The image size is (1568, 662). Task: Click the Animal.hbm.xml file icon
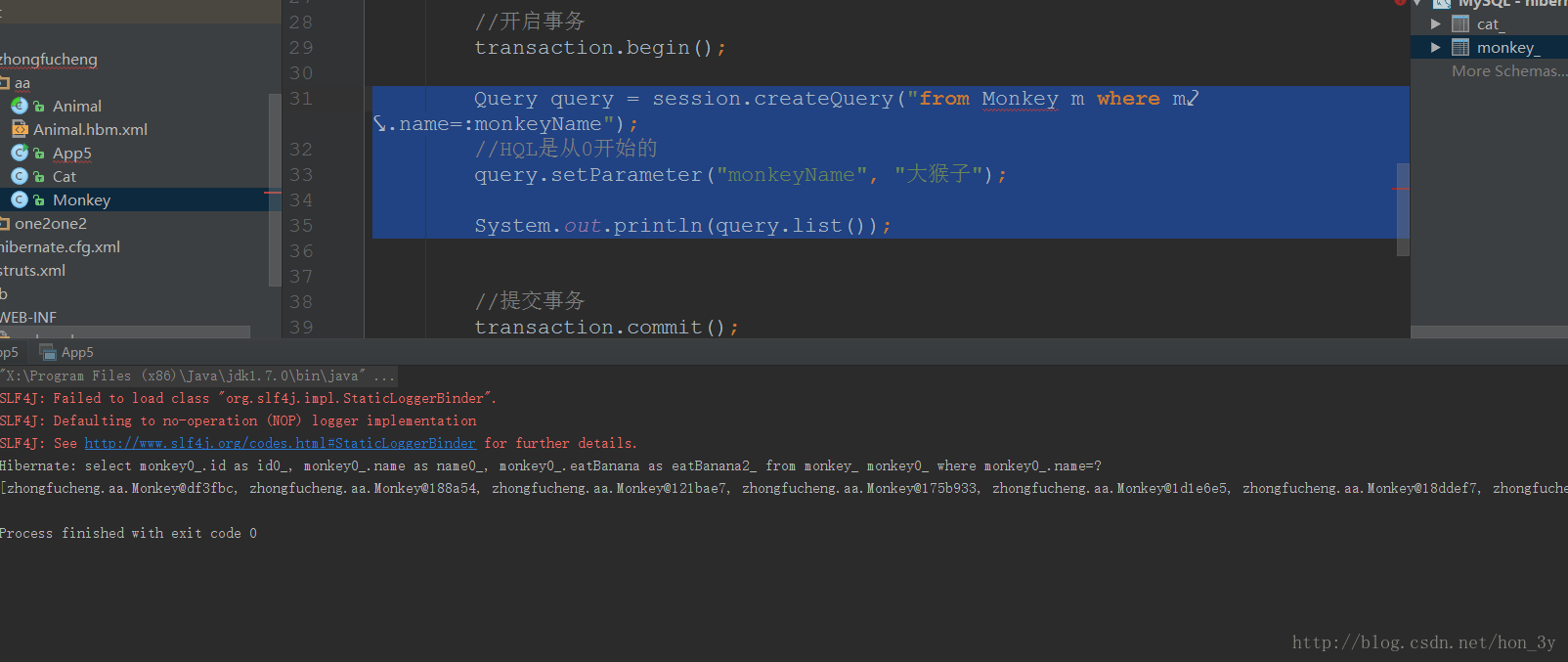pyautogui.click(x=20, y=129)
